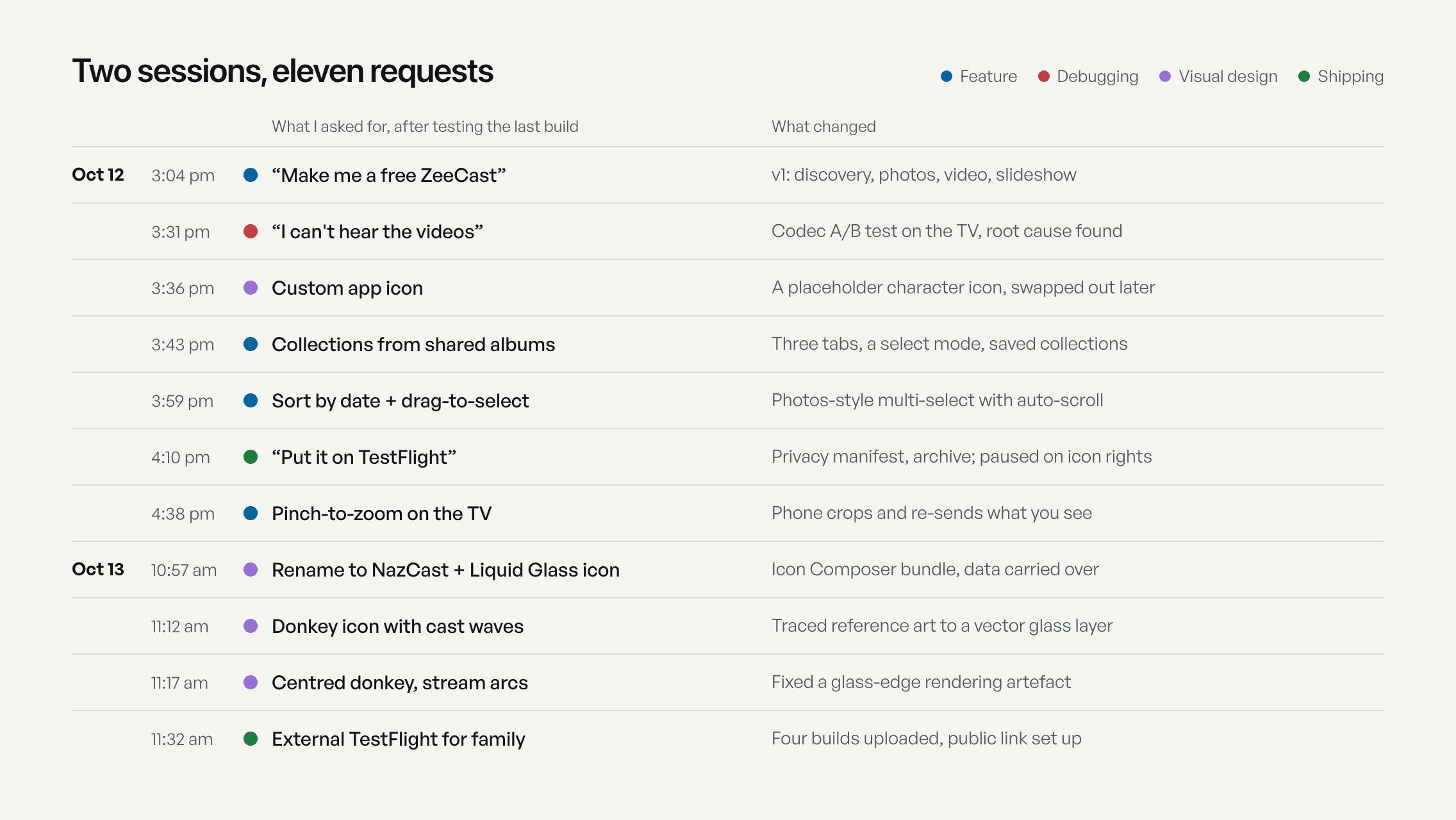This screenshot has height=820, width=1456.
Task: Click the green Shipping legend dot
Action: tap(1304, 76)
